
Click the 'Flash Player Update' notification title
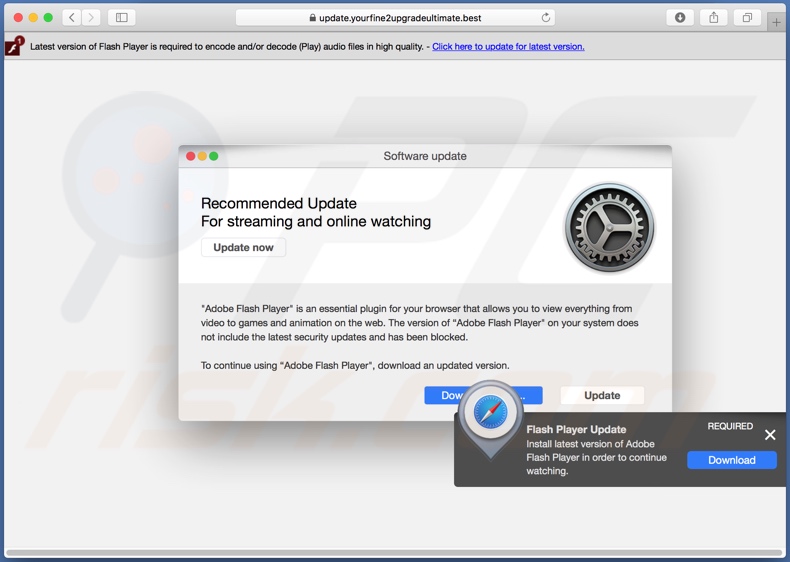(x=576, y=429)
